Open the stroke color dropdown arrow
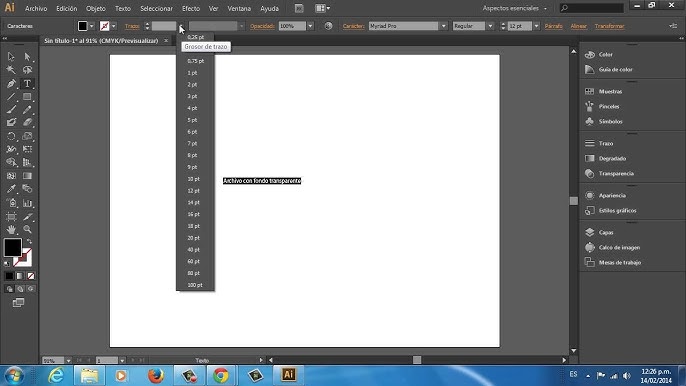 point(114,26)
